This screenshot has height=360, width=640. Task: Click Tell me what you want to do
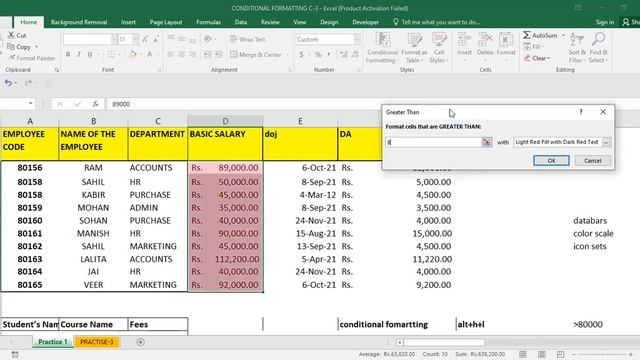436,22
